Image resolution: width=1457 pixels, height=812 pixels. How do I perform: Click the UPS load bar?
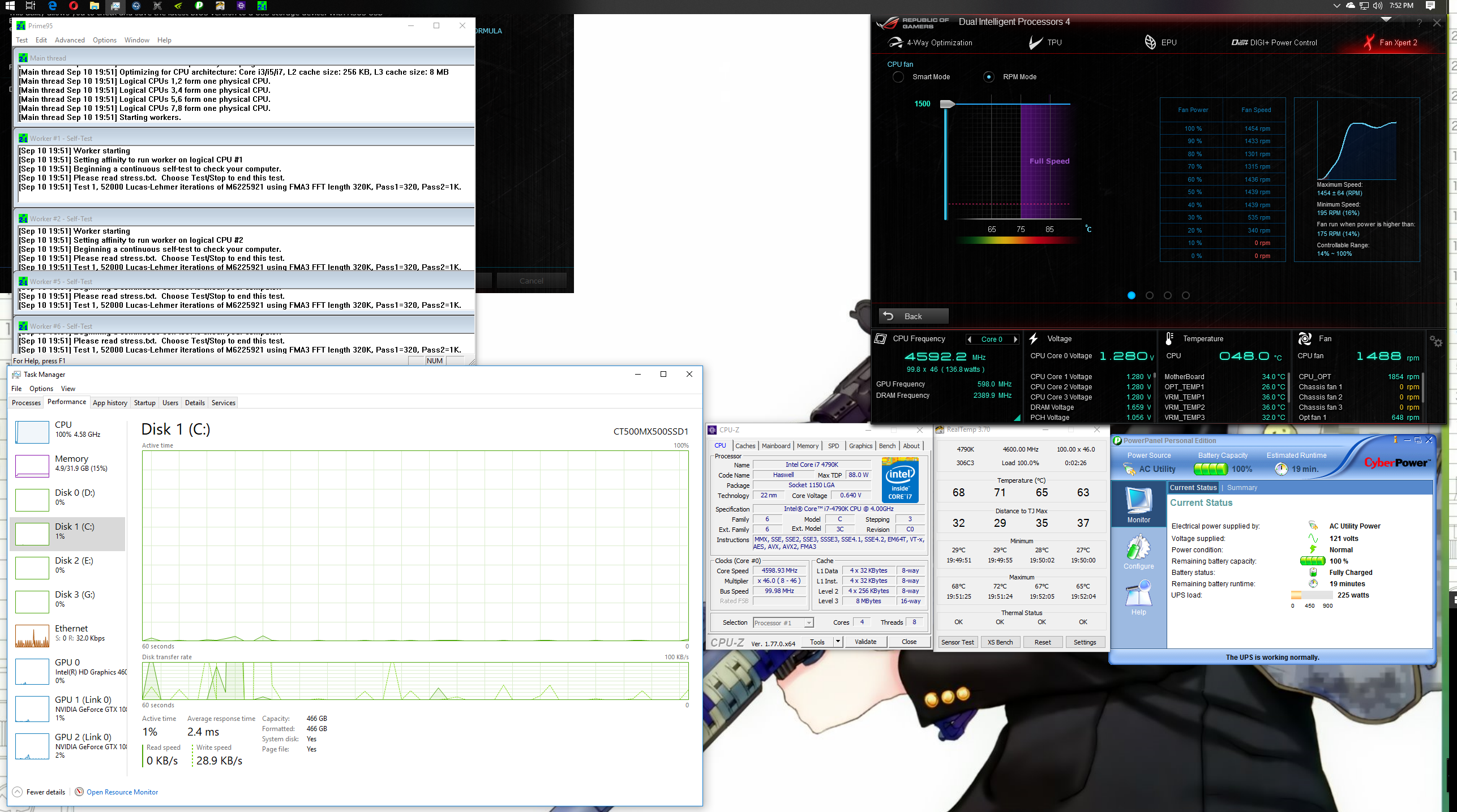(x=1312, y=595)
